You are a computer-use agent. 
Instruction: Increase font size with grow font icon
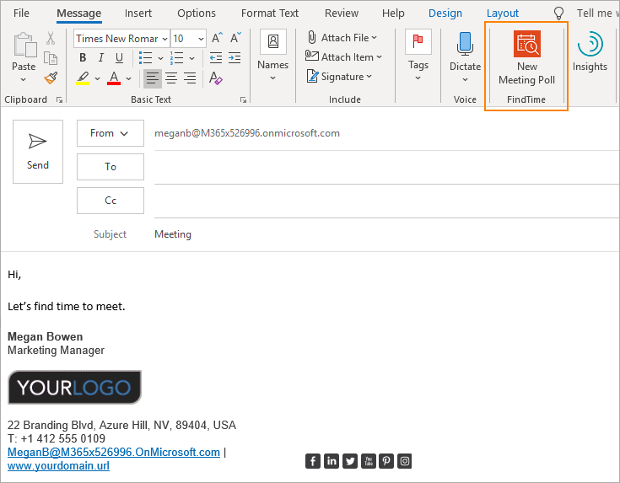point(217,38)
